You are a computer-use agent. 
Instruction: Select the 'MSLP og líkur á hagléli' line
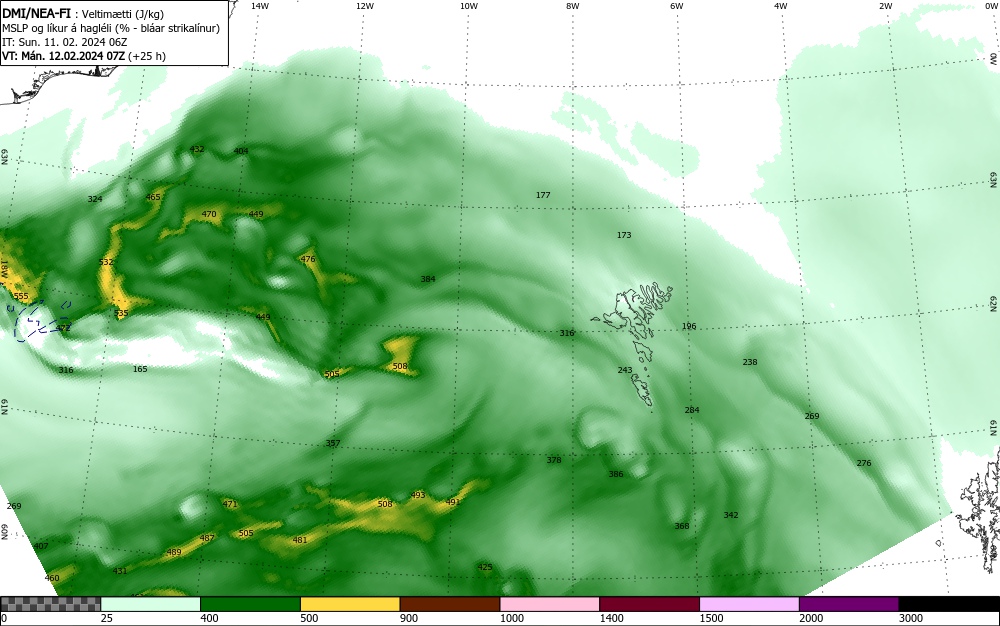coord(111,28)
